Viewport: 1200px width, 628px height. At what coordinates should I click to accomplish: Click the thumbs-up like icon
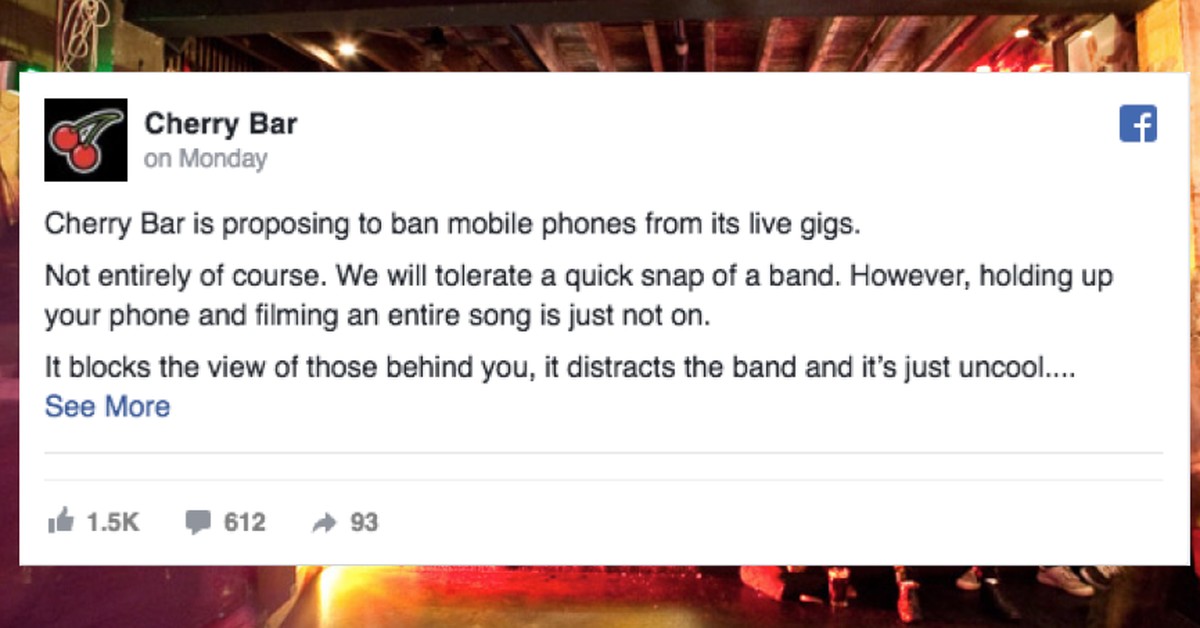click(60, 521)
